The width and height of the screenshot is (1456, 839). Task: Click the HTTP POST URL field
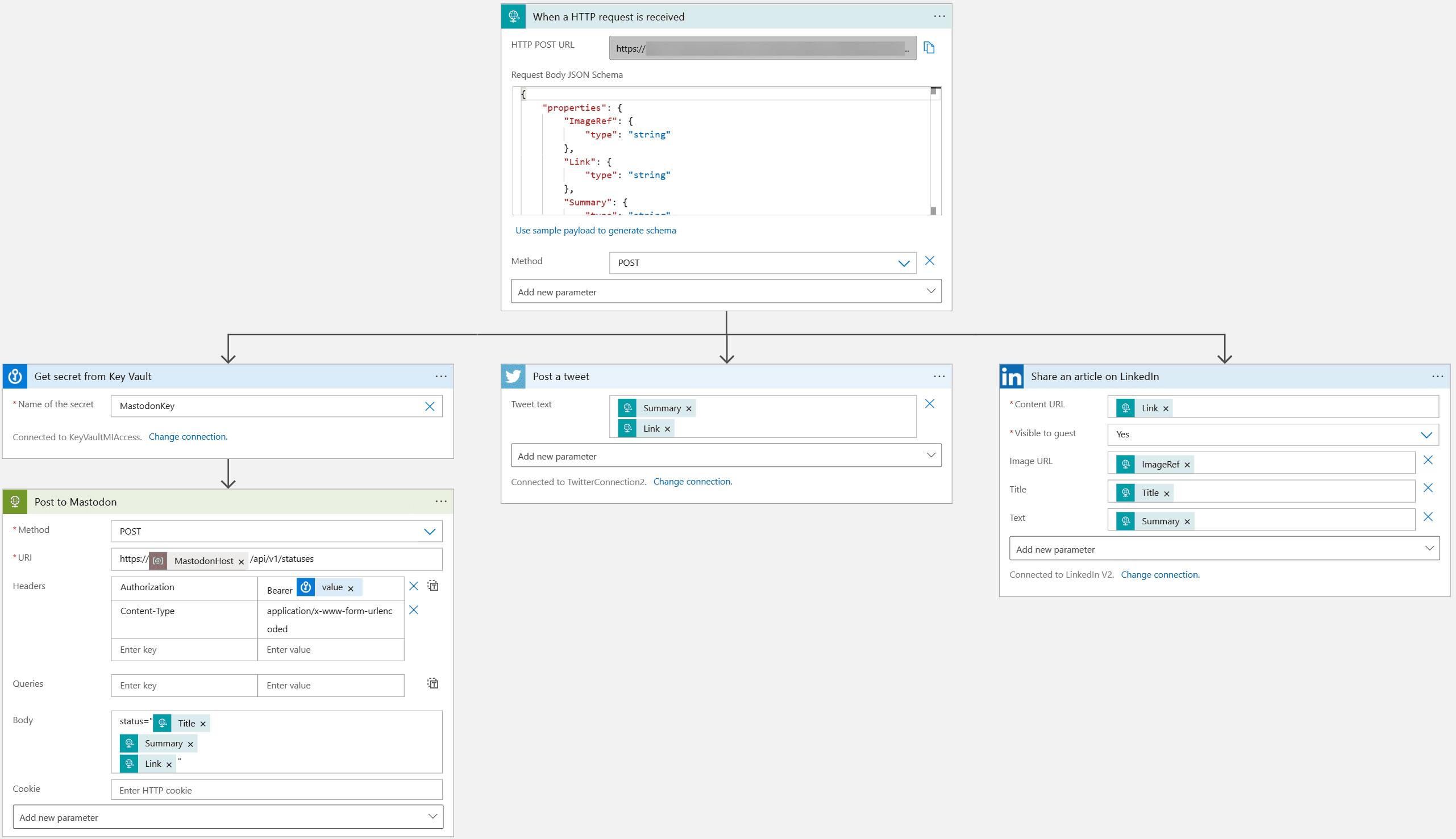pyautogui.click(x=763, y=48)
